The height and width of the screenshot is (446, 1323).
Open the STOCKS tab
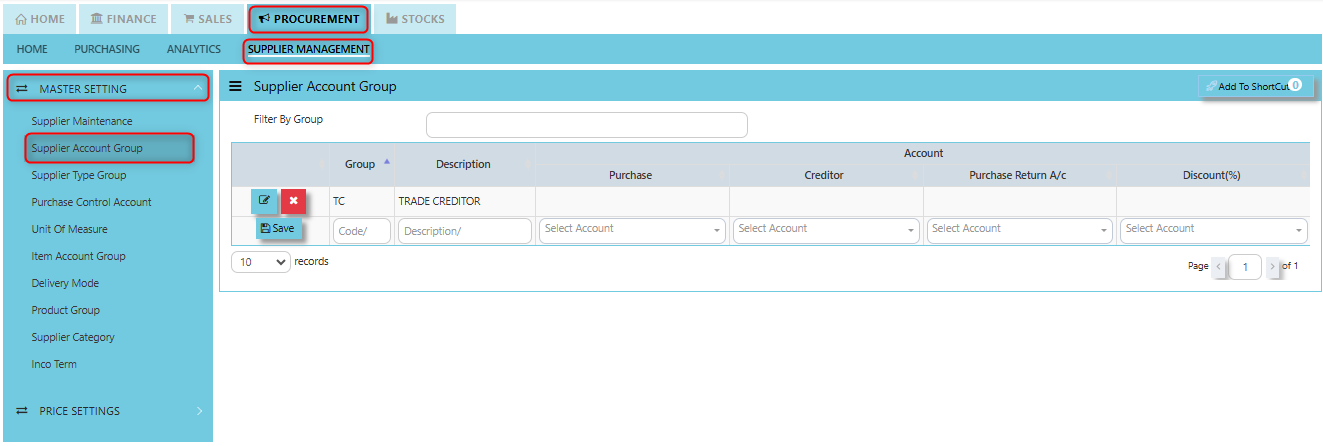415,19
